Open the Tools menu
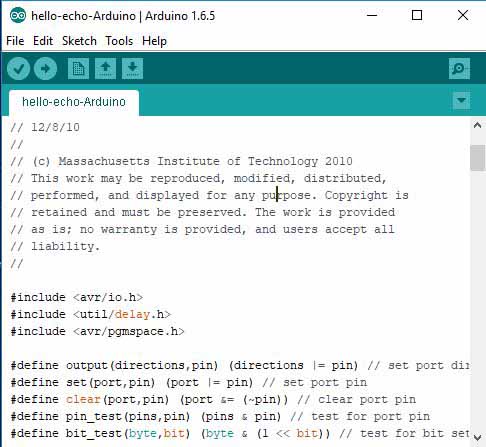 [x=119, y=41]
